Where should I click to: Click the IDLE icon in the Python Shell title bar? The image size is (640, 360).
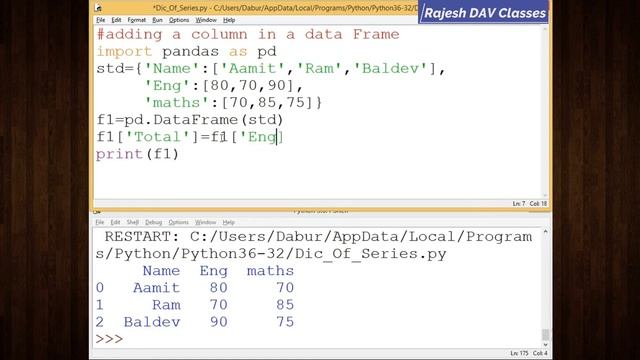click(97, 212)
